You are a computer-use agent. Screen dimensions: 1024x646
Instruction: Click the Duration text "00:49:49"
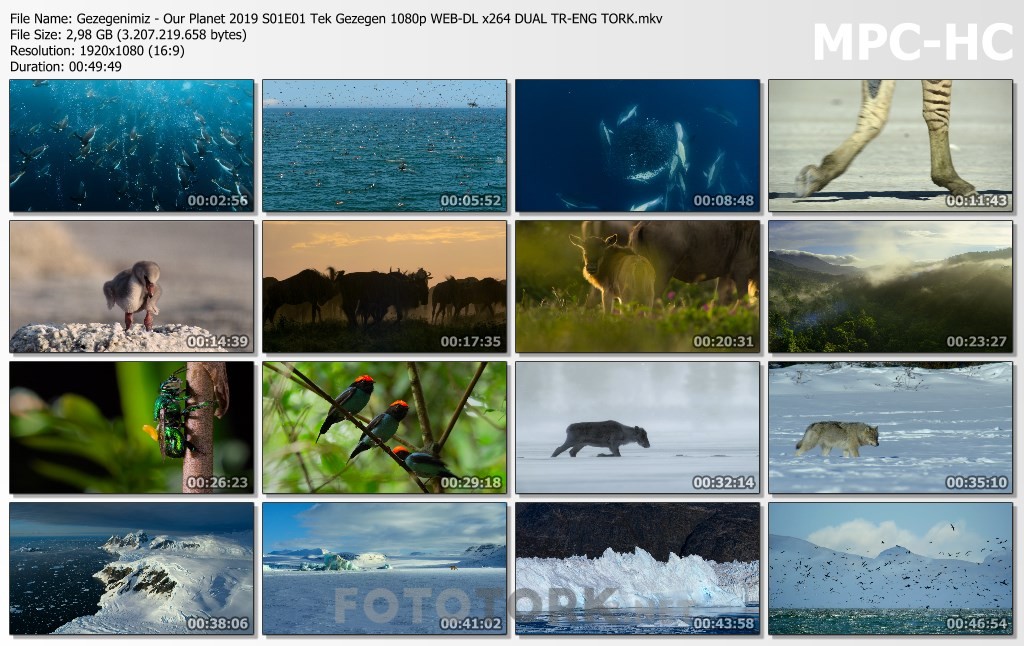tap(95, 67)
